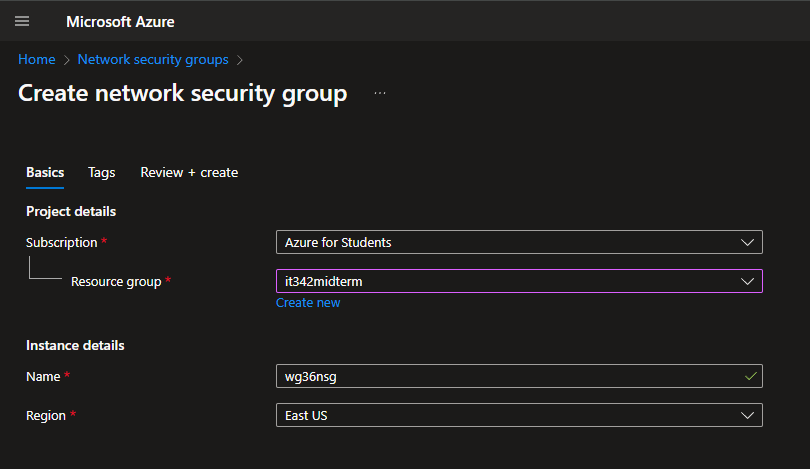Click the Create network security group heading

(x=183, y=94)
